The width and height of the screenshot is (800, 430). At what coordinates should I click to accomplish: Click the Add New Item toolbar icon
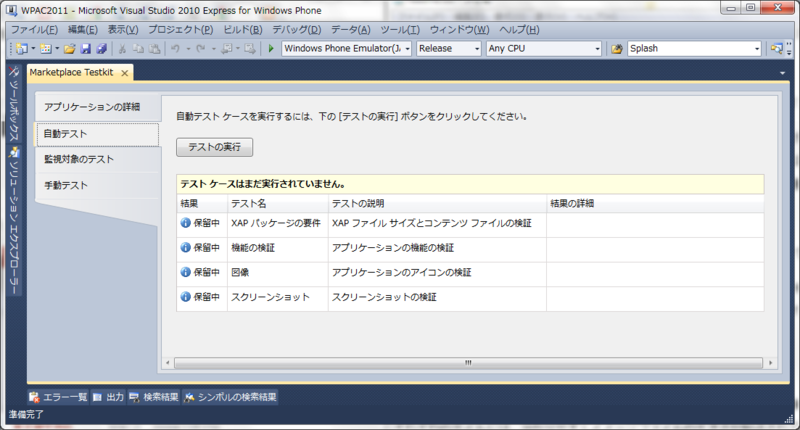[45, 48]
